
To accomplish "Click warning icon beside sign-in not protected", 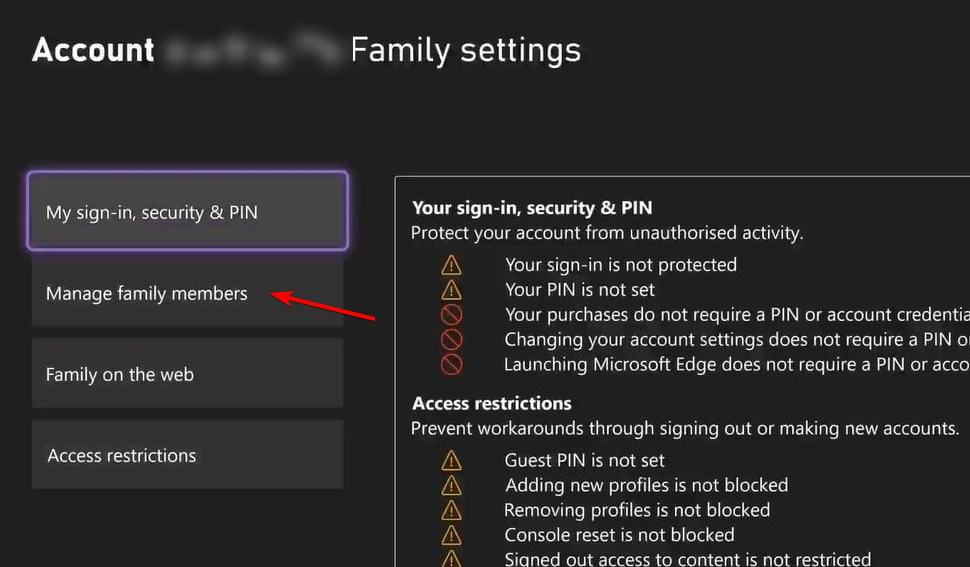I will click(452, 265).
